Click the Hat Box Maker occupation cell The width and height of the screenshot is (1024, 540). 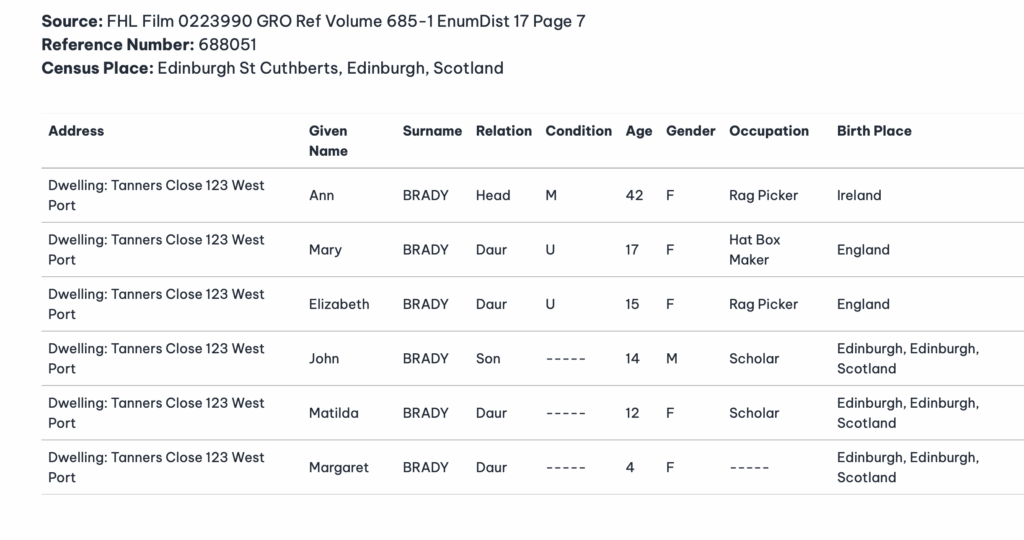pyautogui.click(x=756, y=250)
